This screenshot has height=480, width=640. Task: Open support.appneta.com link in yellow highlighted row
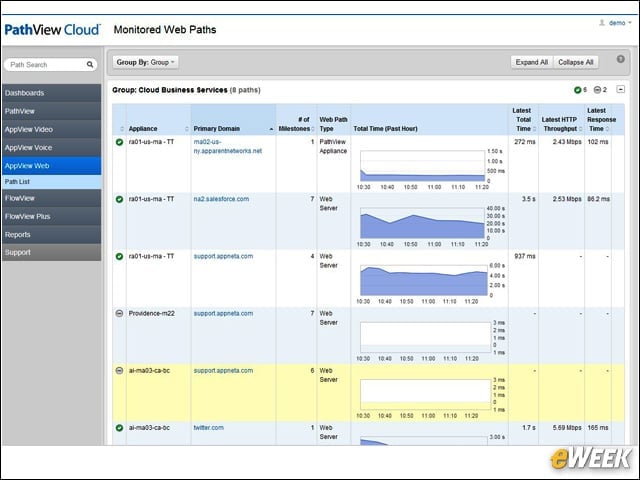(223, 371)
